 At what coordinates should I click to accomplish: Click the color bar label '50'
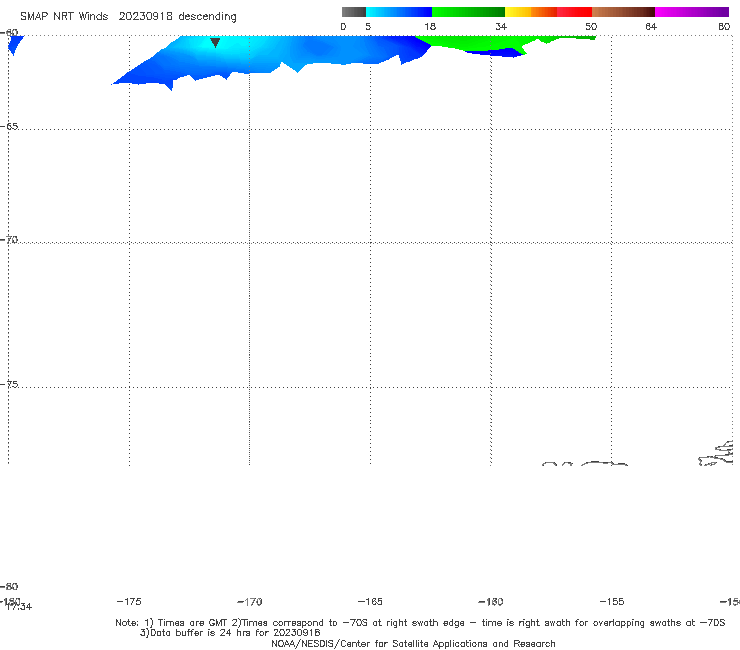point(591,26)
